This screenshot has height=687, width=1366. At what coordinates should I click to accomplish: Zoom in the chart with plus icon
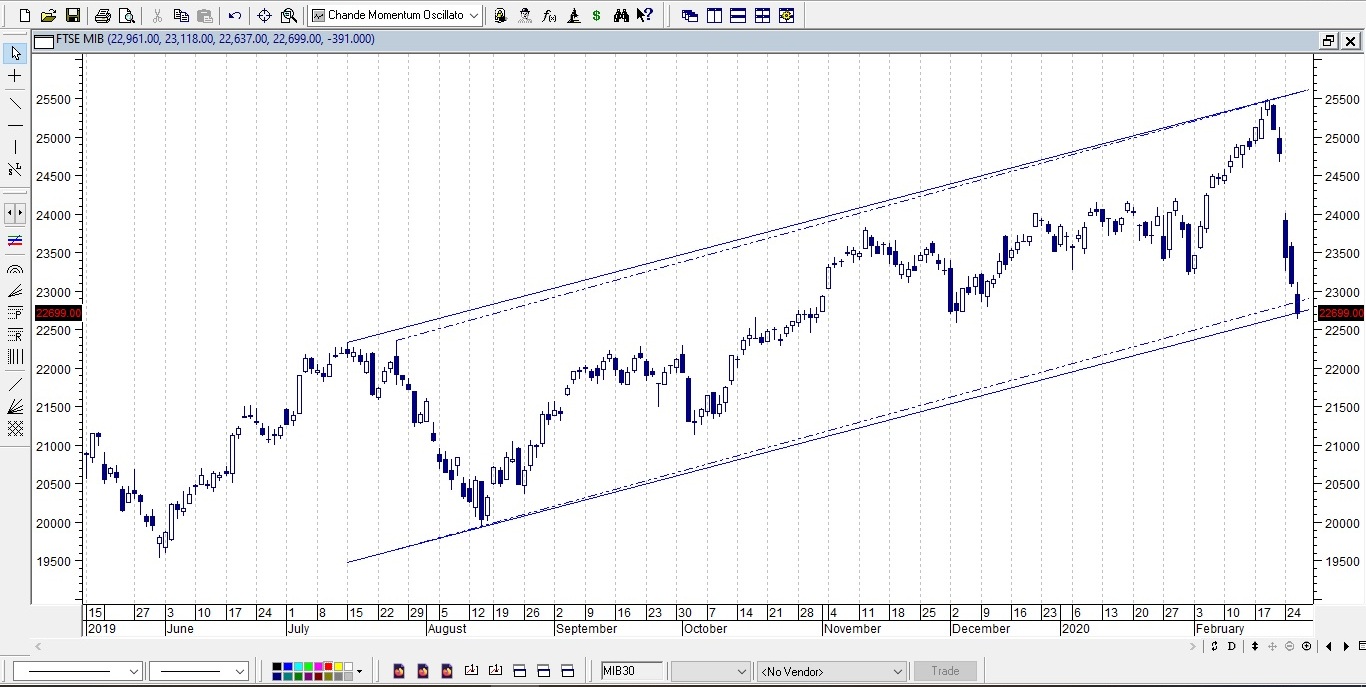[1306, 647]
